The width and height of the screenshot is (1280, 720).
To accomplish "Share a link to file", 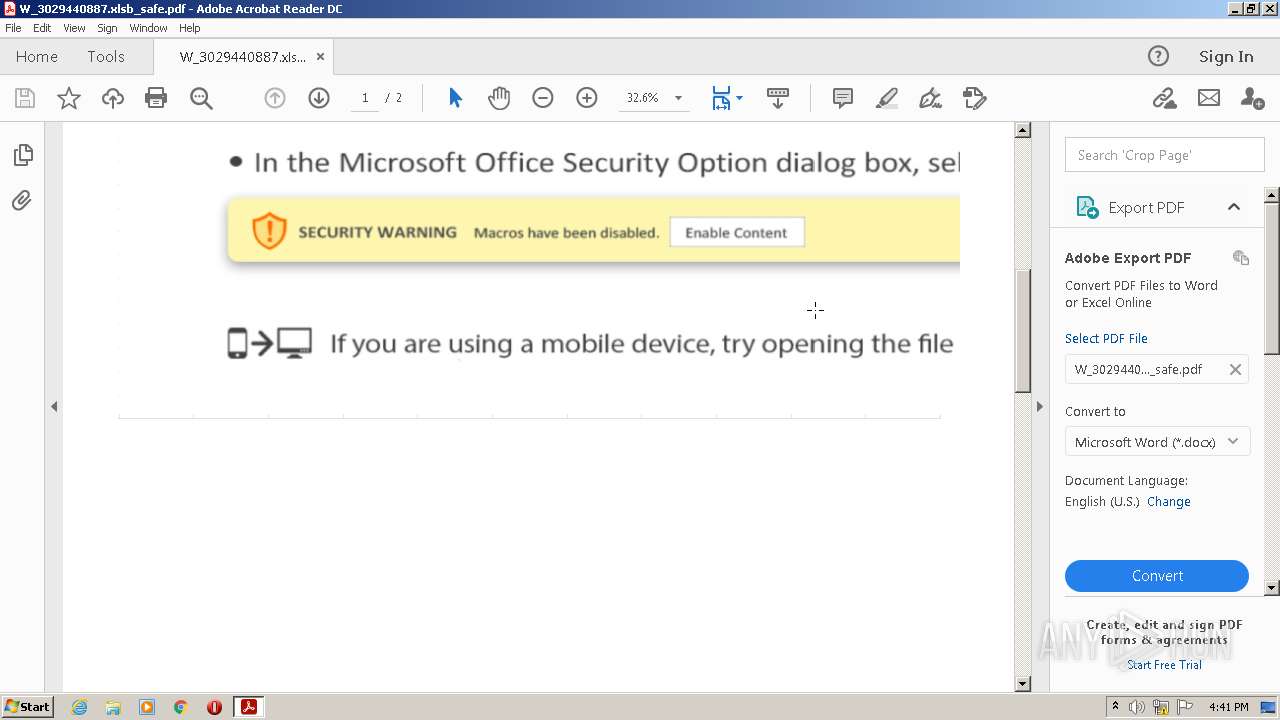I will [x=1164, y=98].
